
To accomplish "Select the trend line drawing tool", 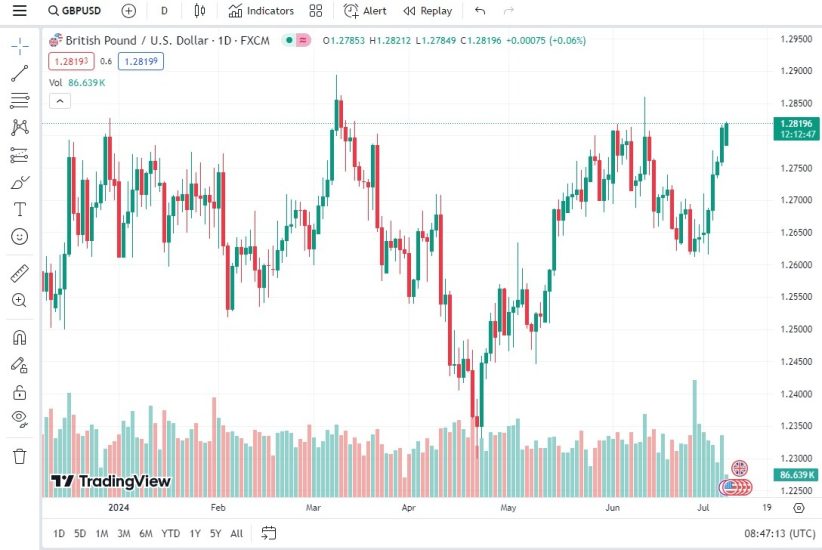I will 19,73.
